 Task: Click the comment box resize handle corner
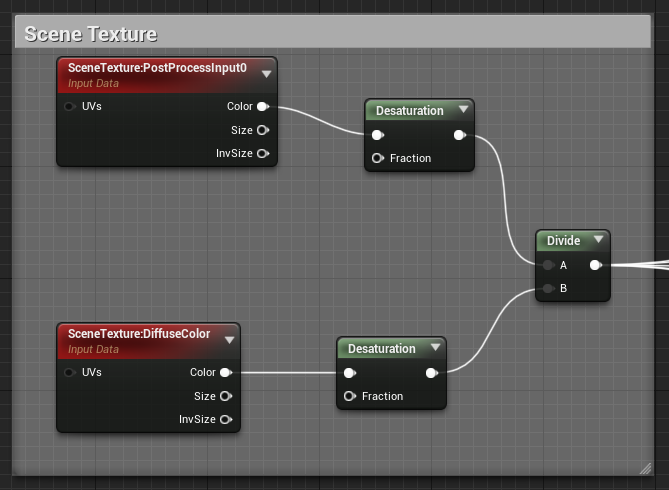[645, 467]
